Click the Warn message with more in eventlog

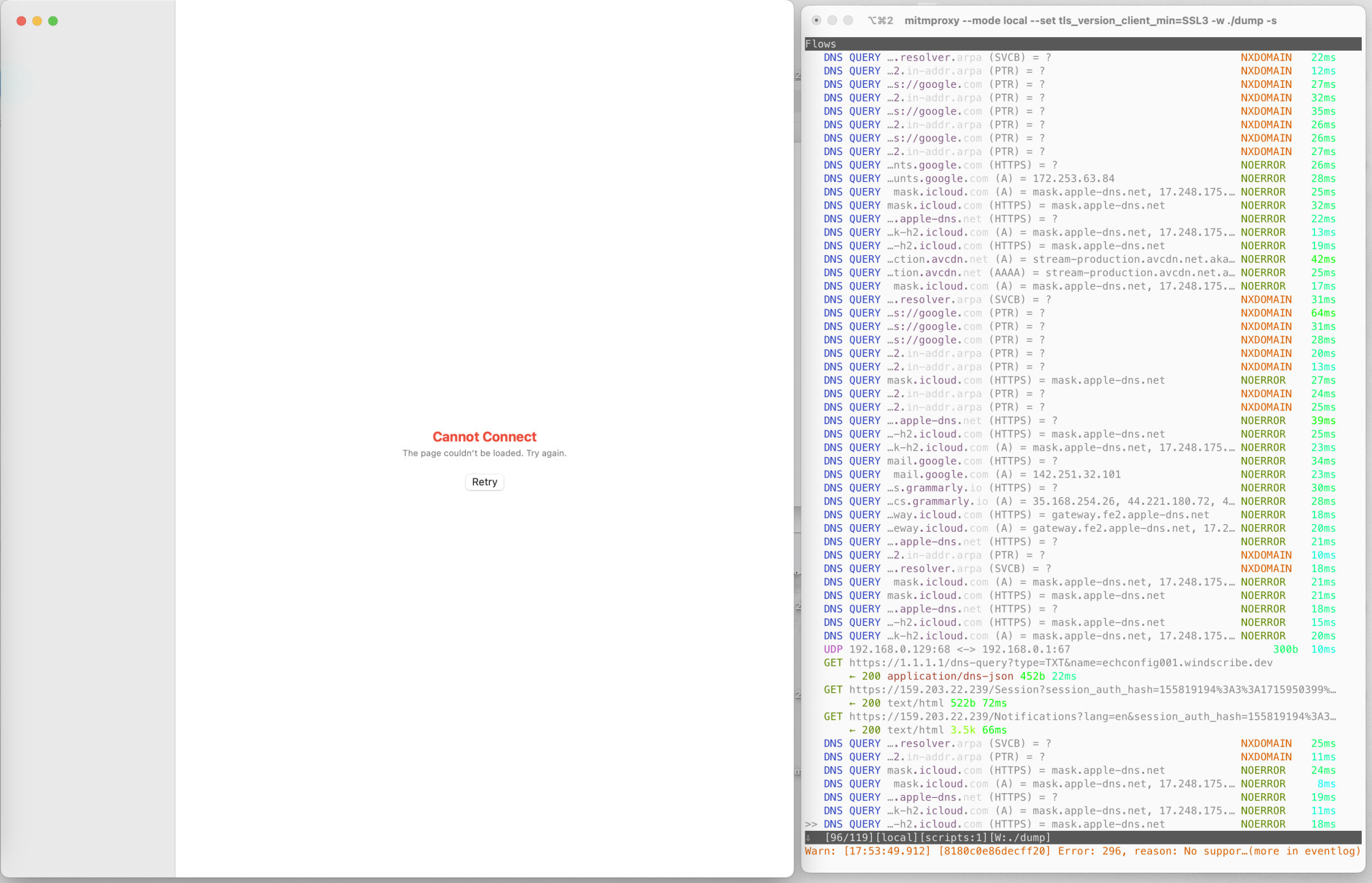1082,851
